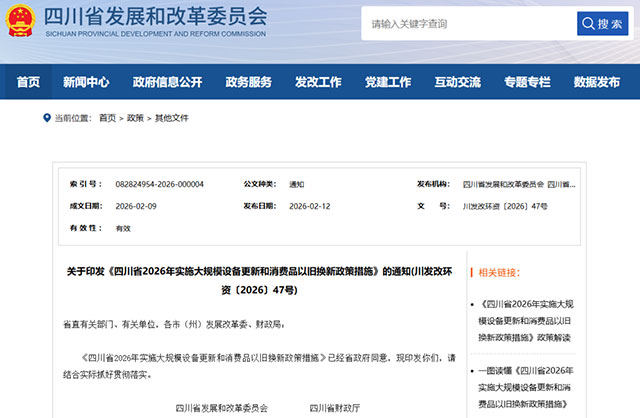Viewport: 640px width, 418px height.
Task: Open the 发改工作 menu
Action: [318, 82]
